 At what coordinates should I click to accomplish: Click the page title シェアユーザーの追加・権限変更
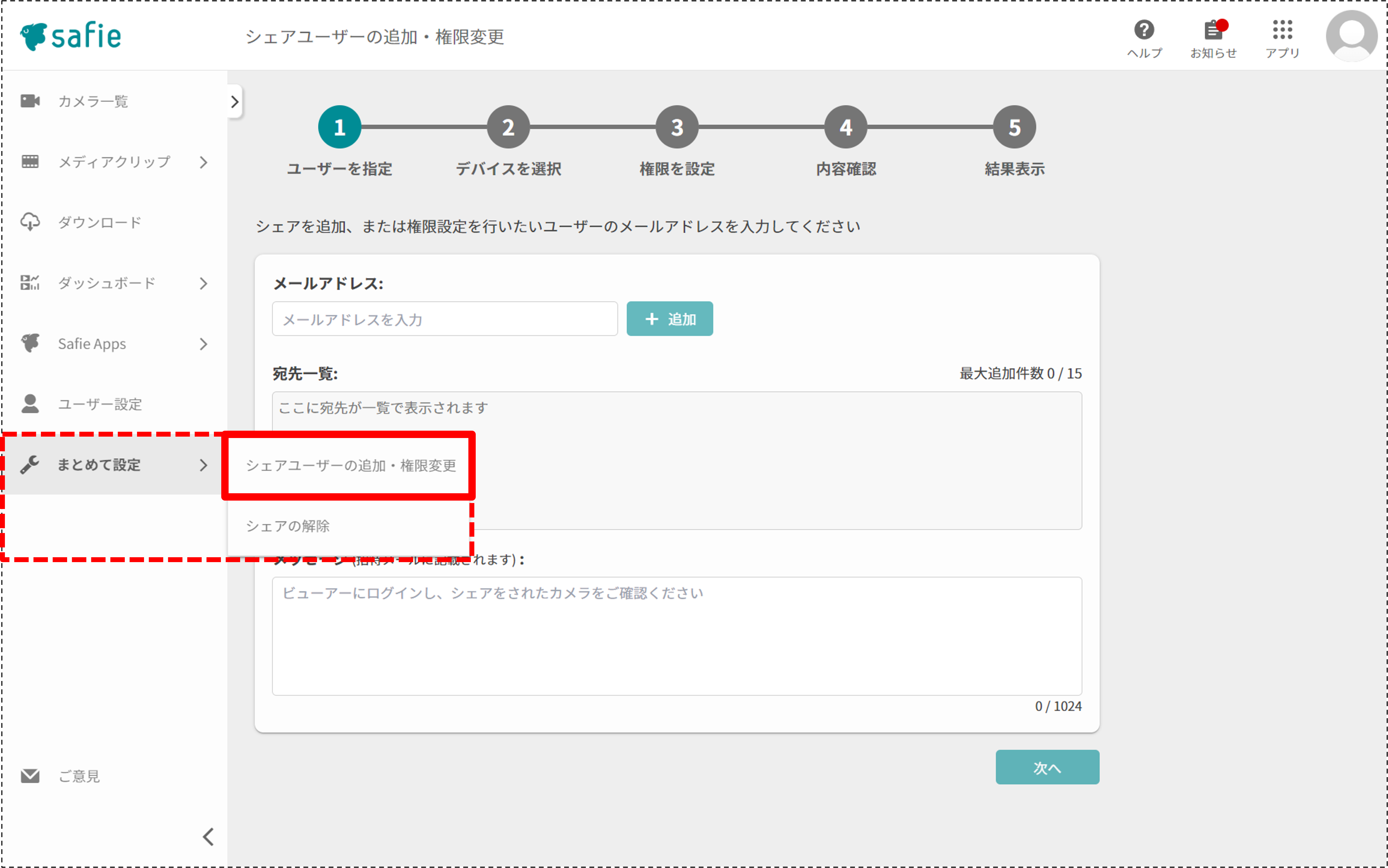pyautogui.click(x=374, y=37)
